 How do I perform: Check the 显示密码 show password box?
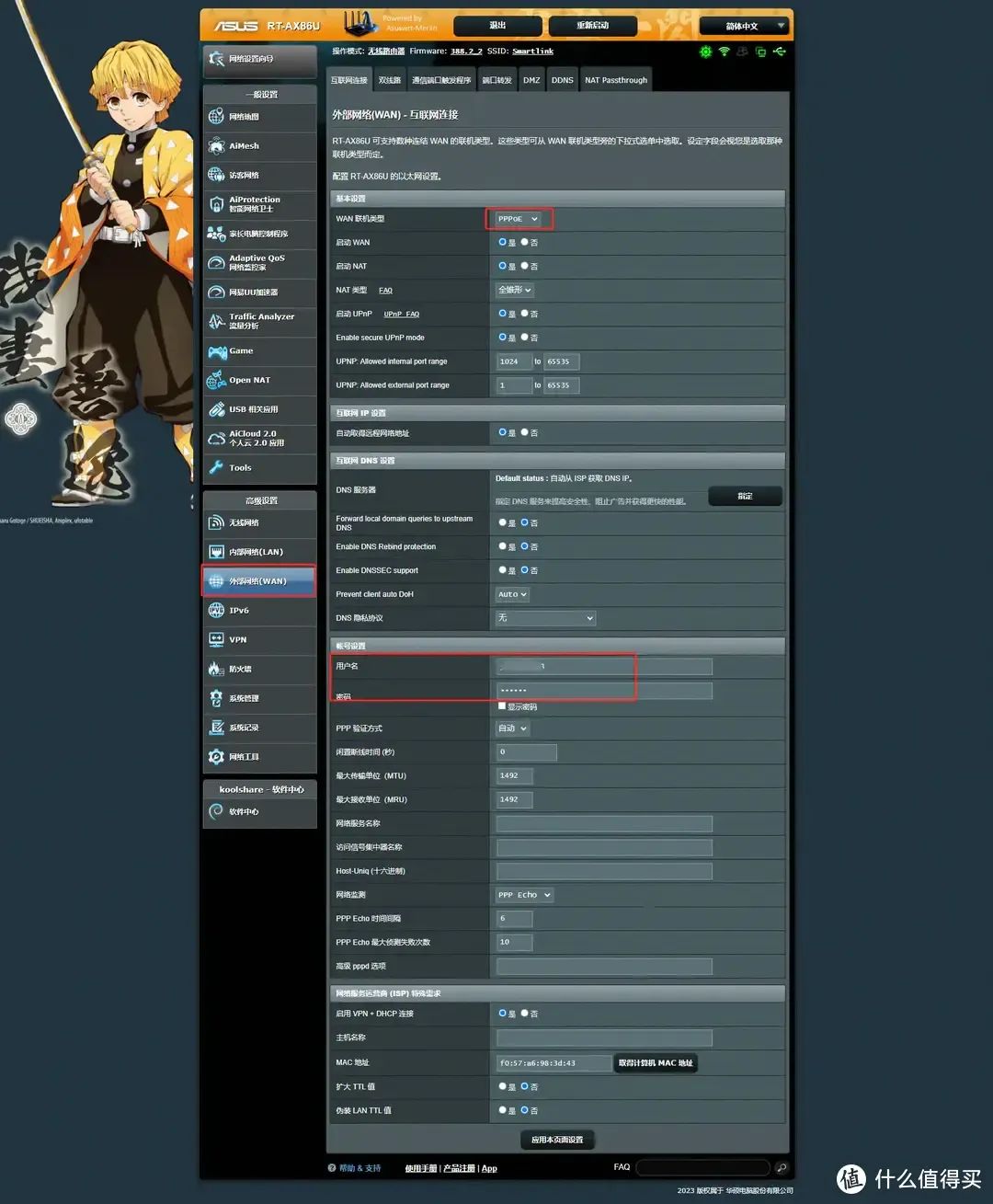502,706
